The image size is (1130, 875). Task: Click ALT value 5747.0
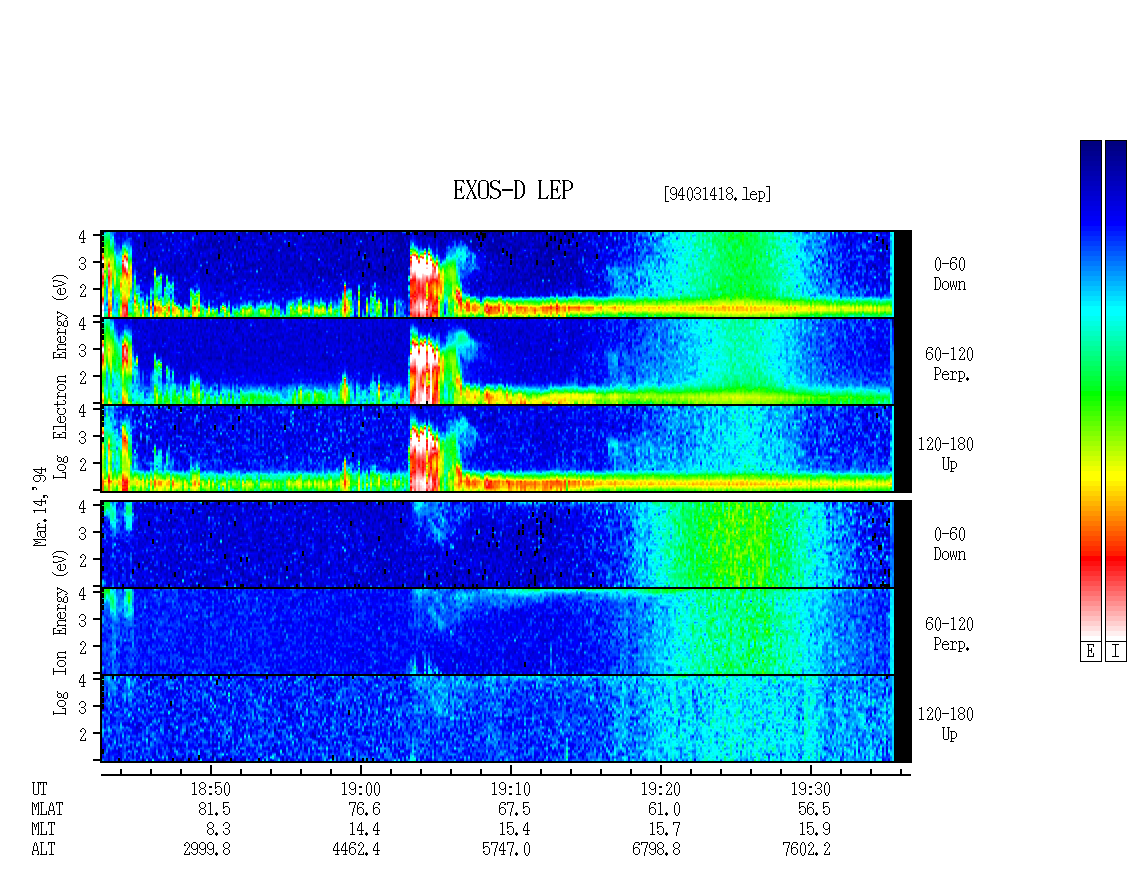click(x=506, y=850)
